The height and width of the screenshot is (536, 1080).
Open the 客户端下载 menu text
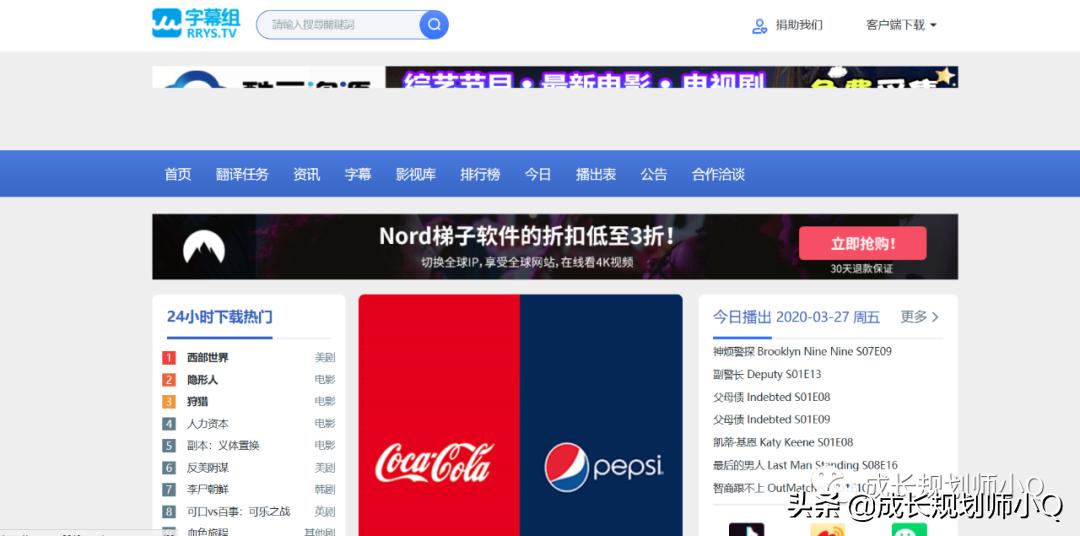pos(895,25)
